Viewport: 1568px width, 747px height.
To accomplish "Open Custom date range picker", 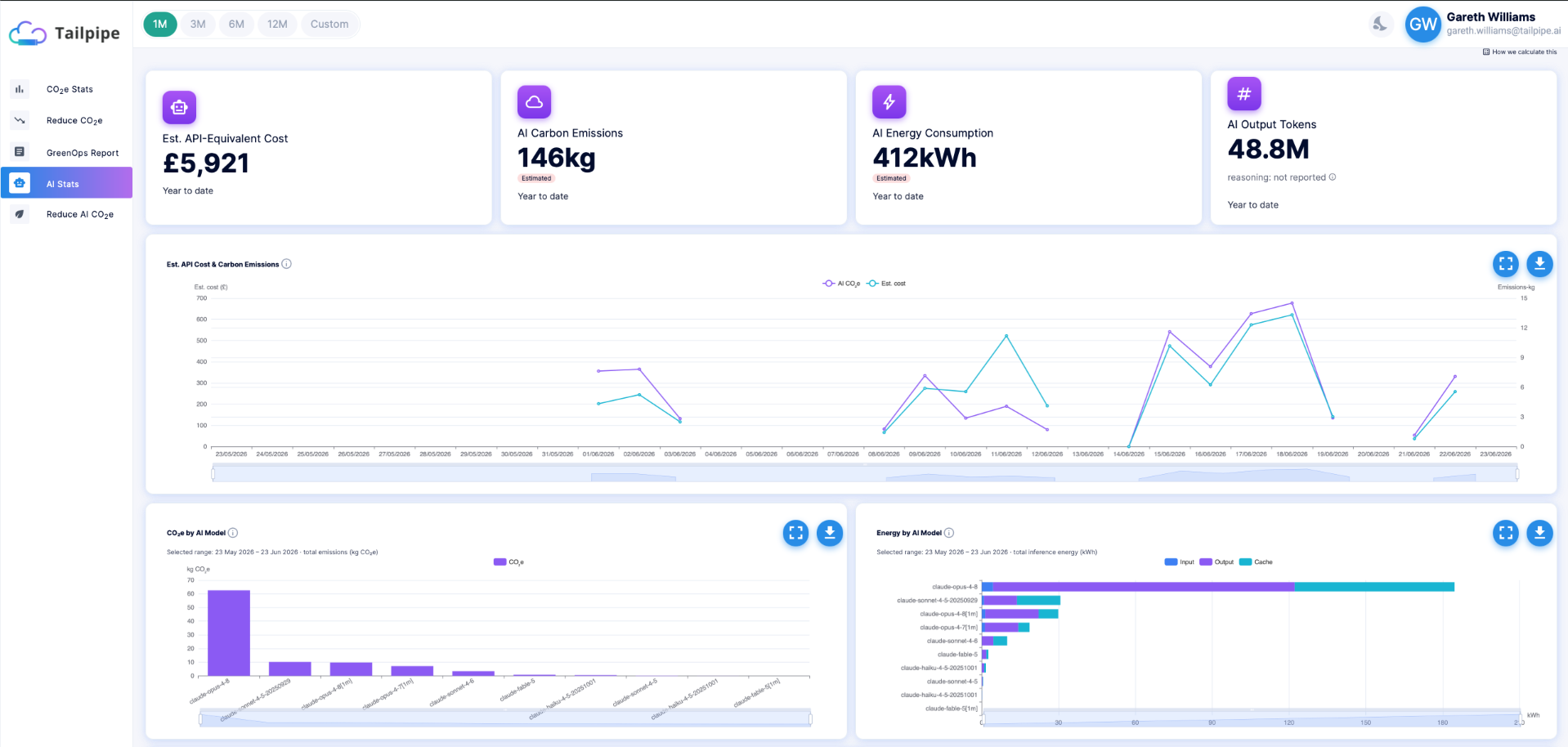I will (329, 25).
